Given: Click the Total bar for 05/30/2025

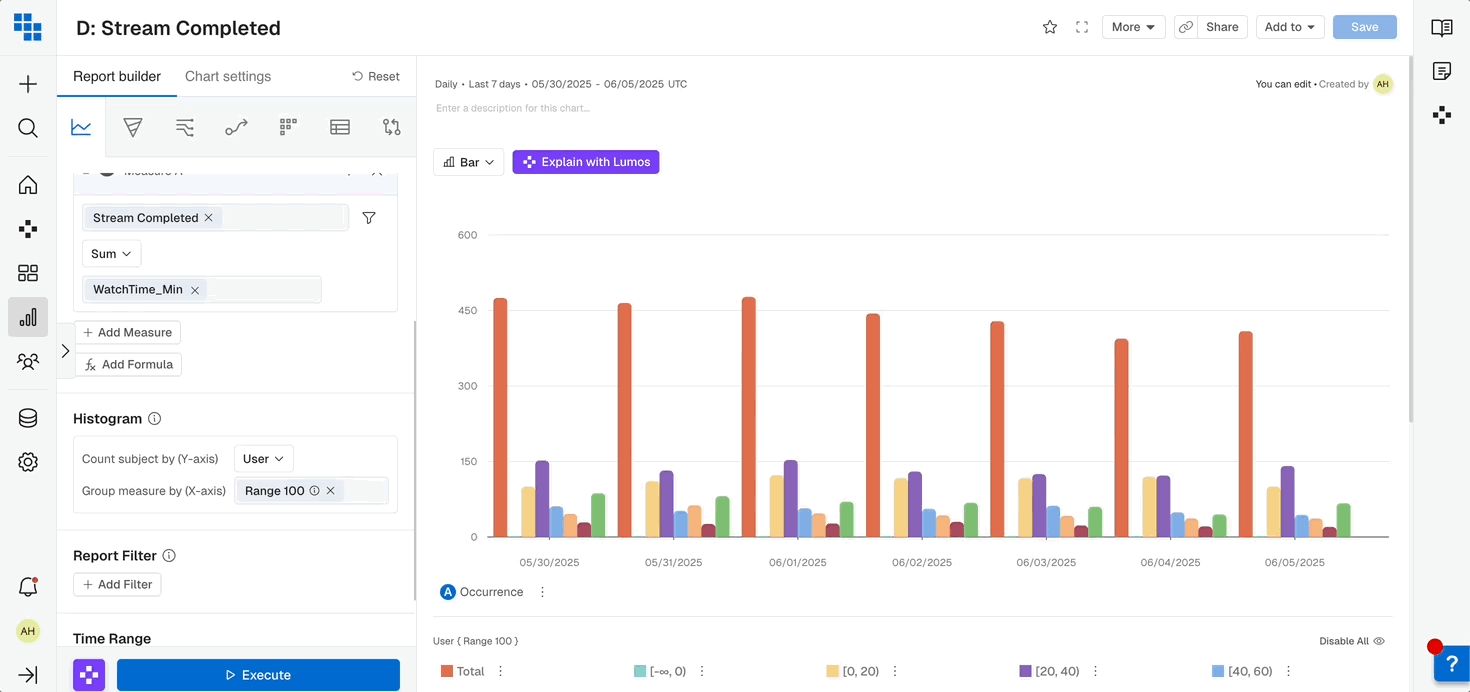Looking at the screenshot, I should coord(500,418).
